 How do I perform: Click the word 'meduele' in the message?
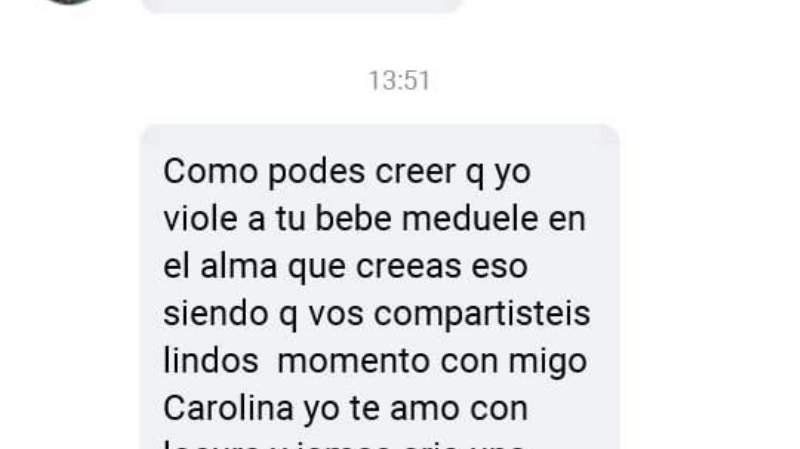(470, 218)
